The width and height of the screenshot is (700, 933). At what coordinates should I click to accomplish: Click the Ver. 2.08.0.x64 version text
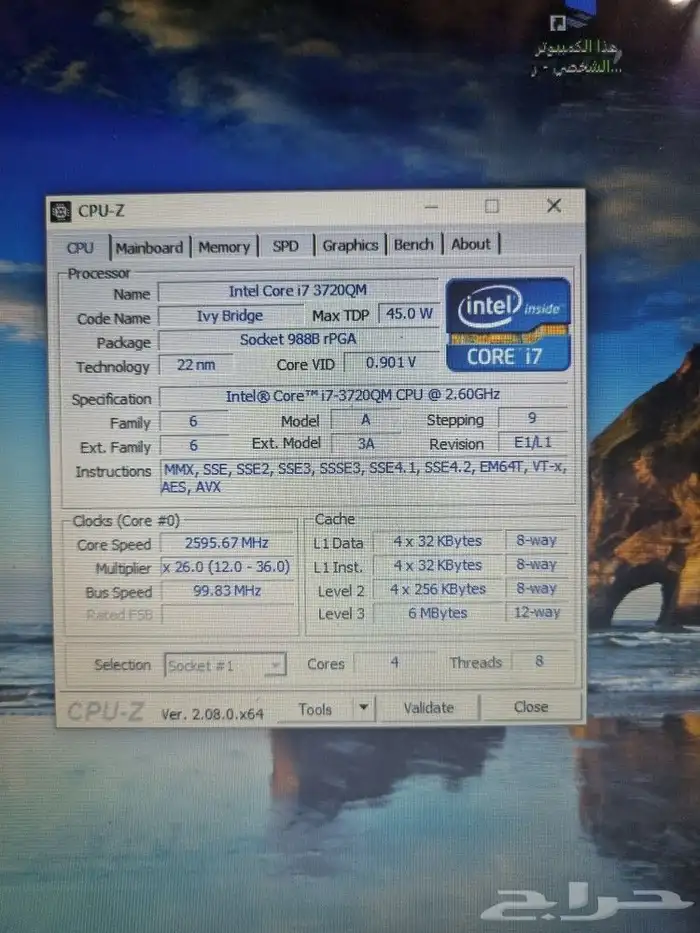click(212, 714)
